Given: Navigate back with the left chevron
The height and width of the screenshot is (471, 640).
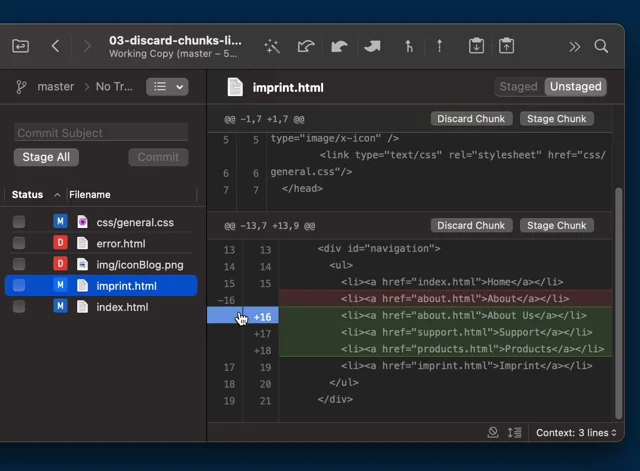Looking at the screenshot, I should click(56, 46).
